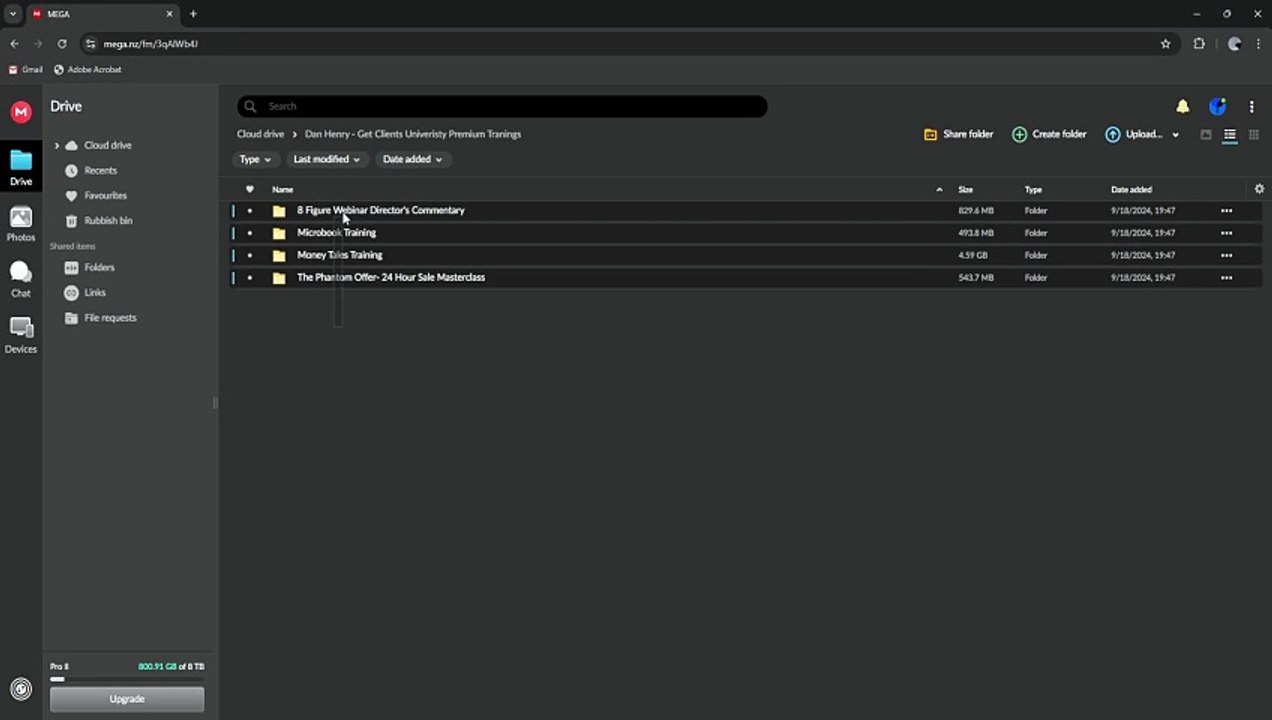Click the Upgrade button
Viewport: 1272px width, 720px height.
tap(127, 699)
